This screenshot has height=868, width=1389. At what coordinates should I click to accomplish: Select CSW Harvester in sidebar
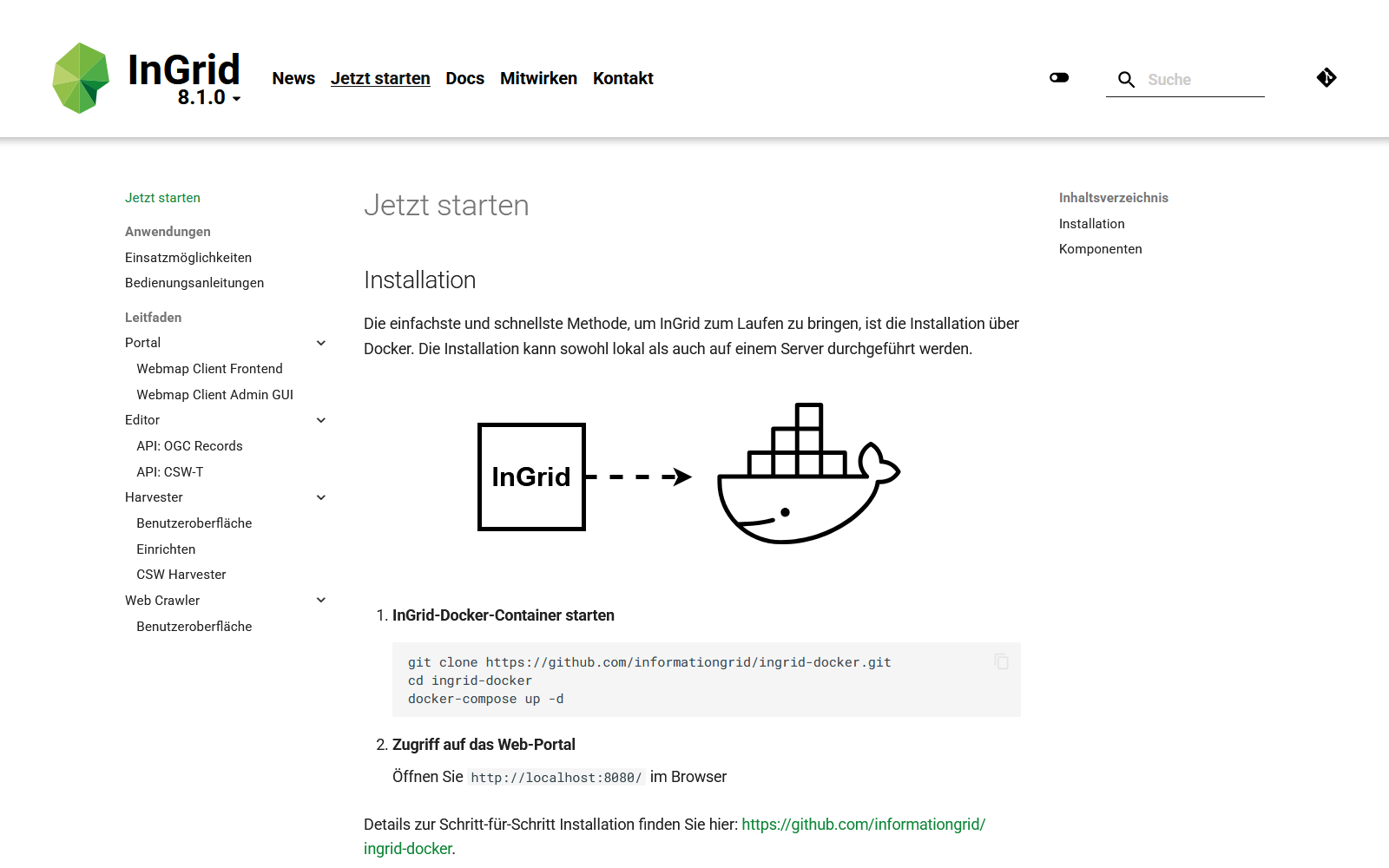pos(181,575)
